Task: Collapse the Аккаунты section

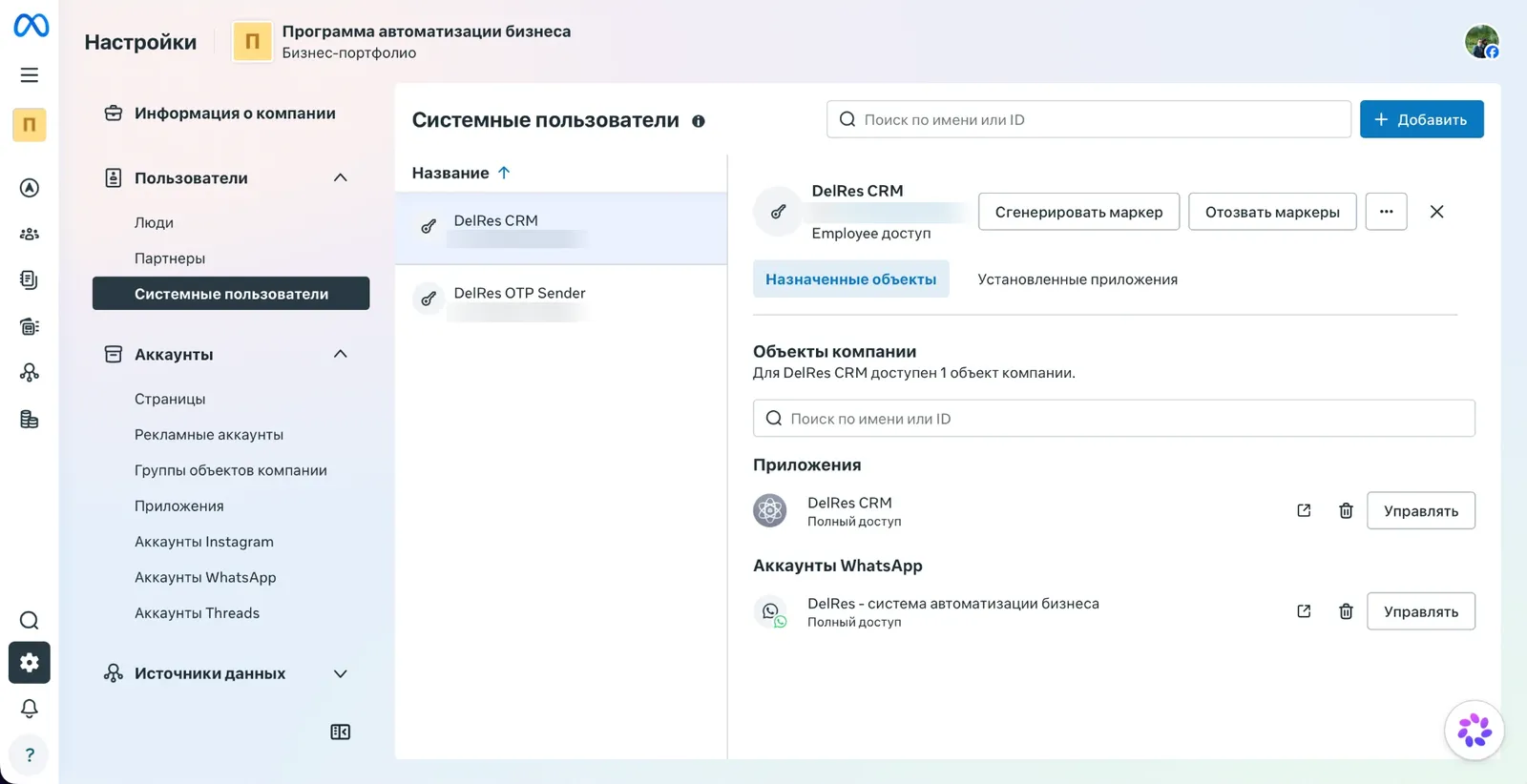Action: [341, 354]
